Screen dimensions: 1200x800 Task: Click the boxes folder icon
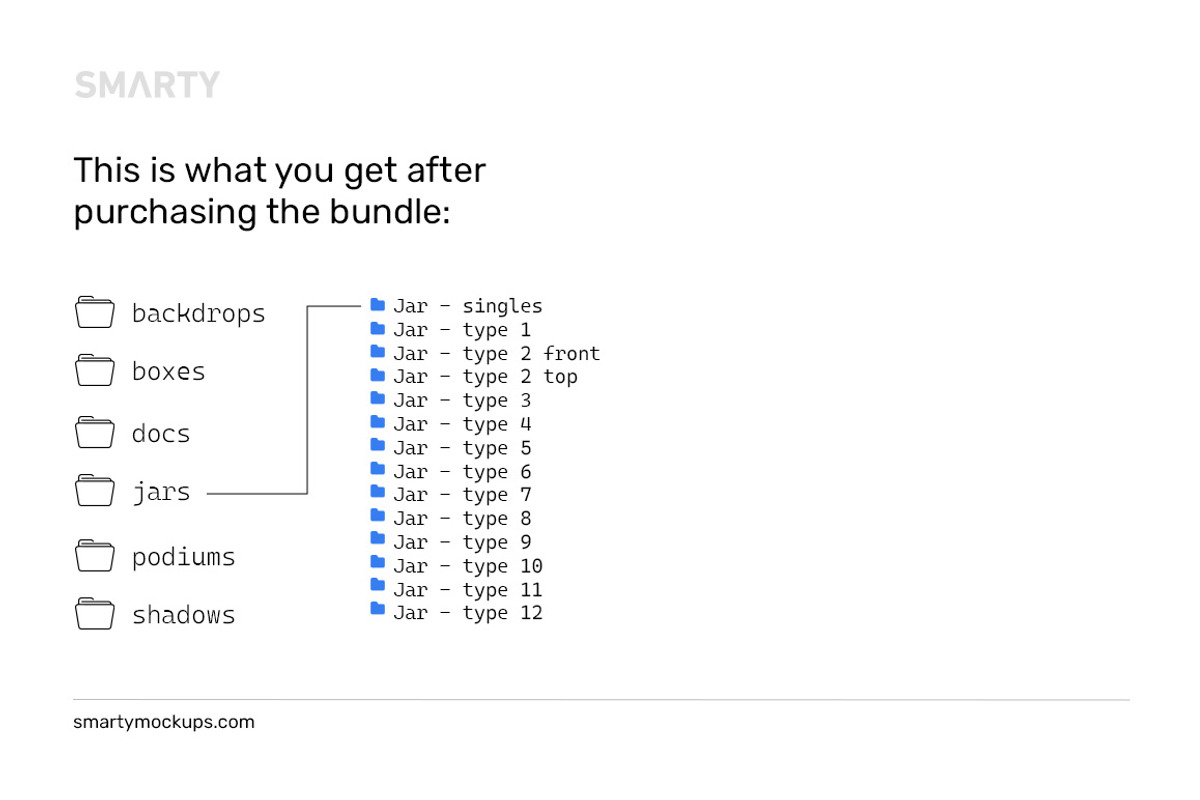click(x=95, y=370)
